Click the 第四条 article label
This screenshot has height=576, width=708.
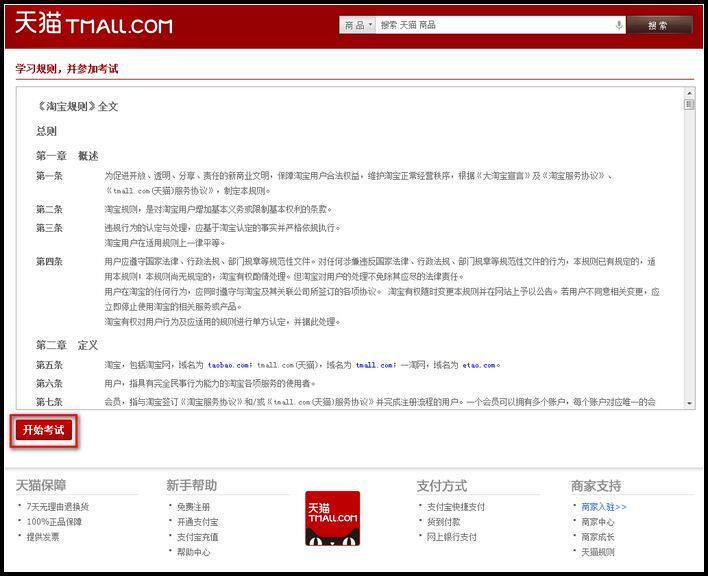click(49, 261)
